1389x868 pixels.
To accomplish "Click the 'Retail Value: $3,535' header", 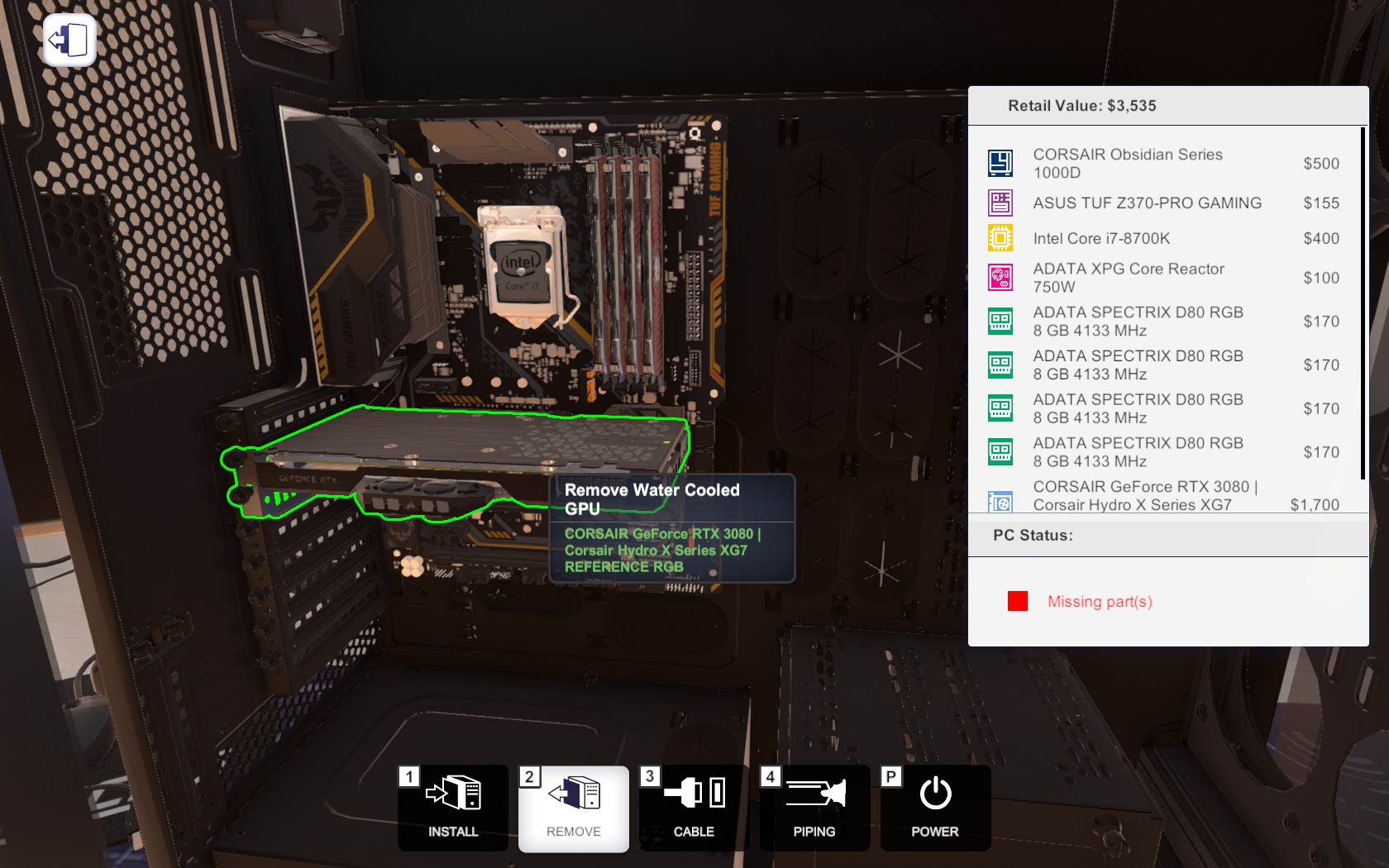I will 1082,106.
